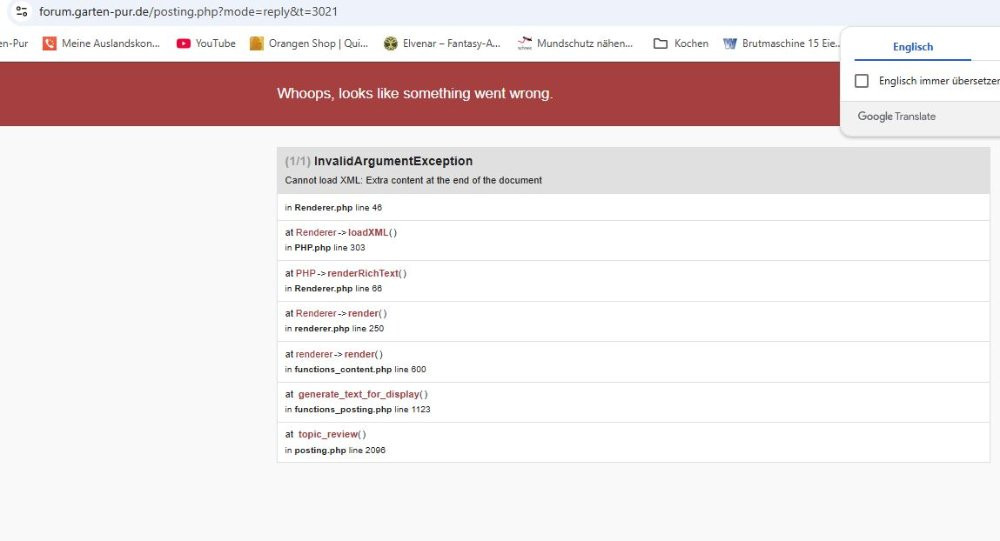Viewport: 1000px width, 541px height.
Task: Open the Brutmaschine 15 Eie bookmark
Action: 781,43
